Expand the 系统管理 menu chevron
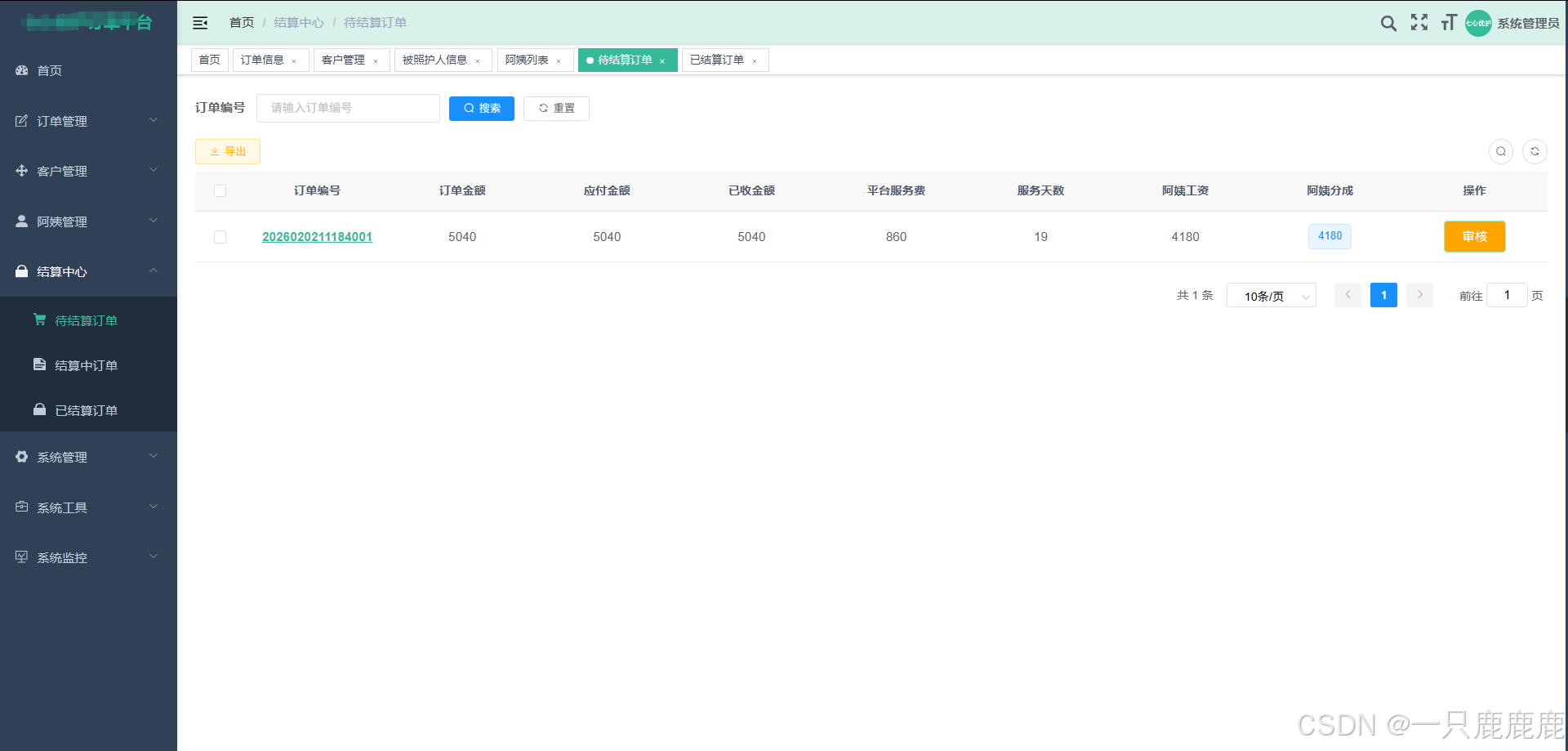Viewport: 1568px width, 751px height. 154,456
